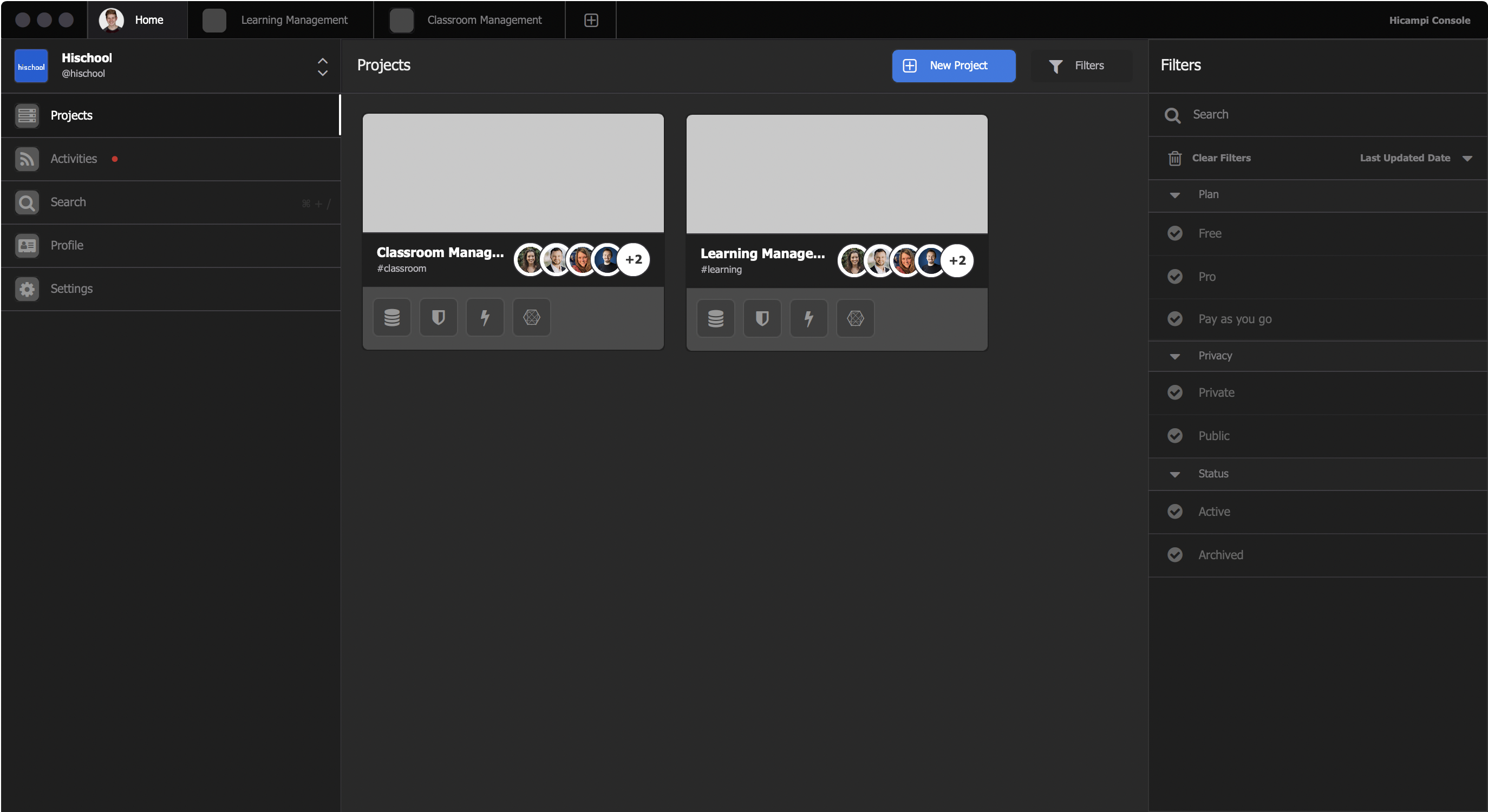Screen dimensions: 1488x812
Task: Click the New Project button
Action: 953,66
